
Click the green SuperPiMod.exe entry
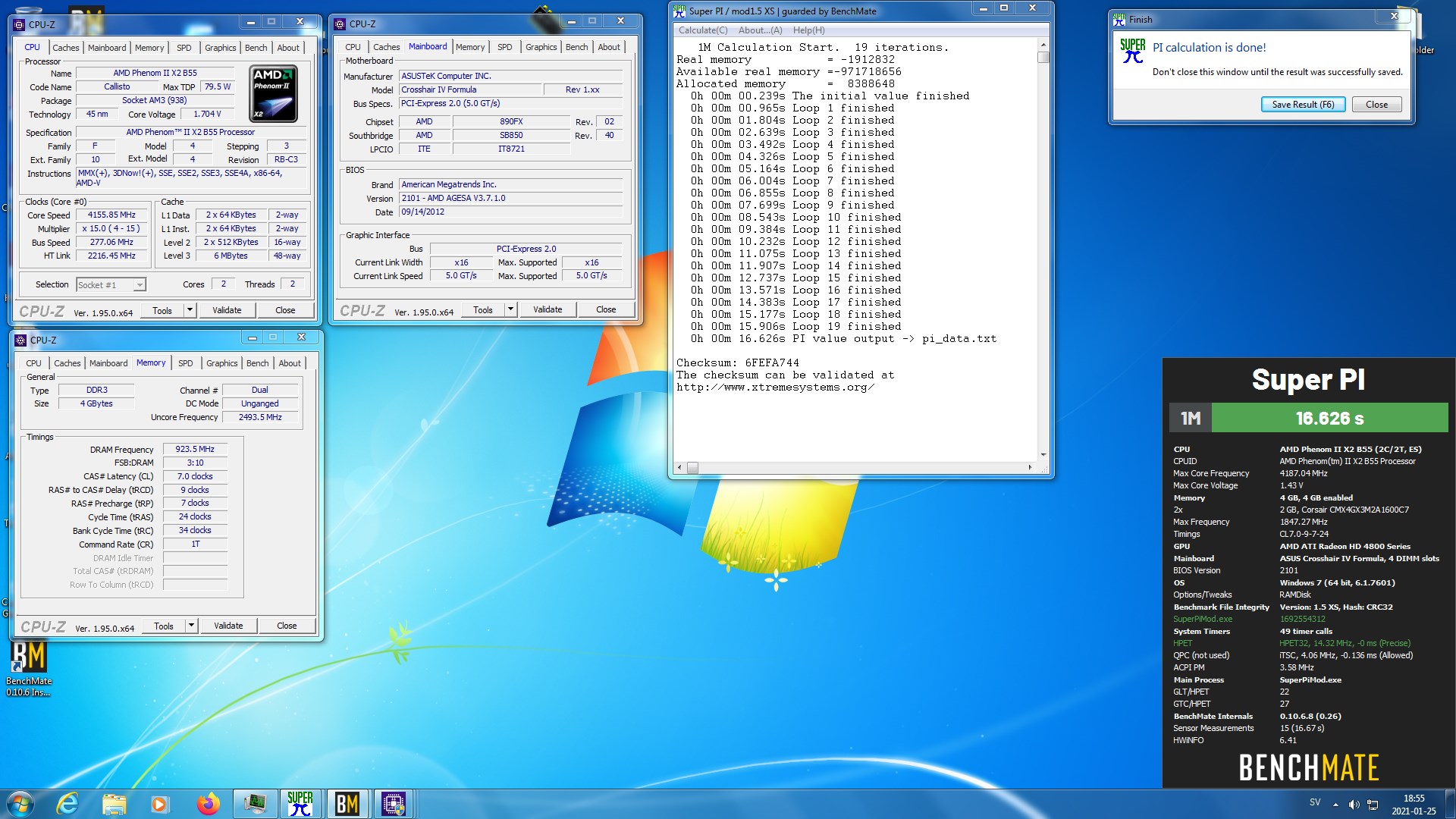[1203, 619]
